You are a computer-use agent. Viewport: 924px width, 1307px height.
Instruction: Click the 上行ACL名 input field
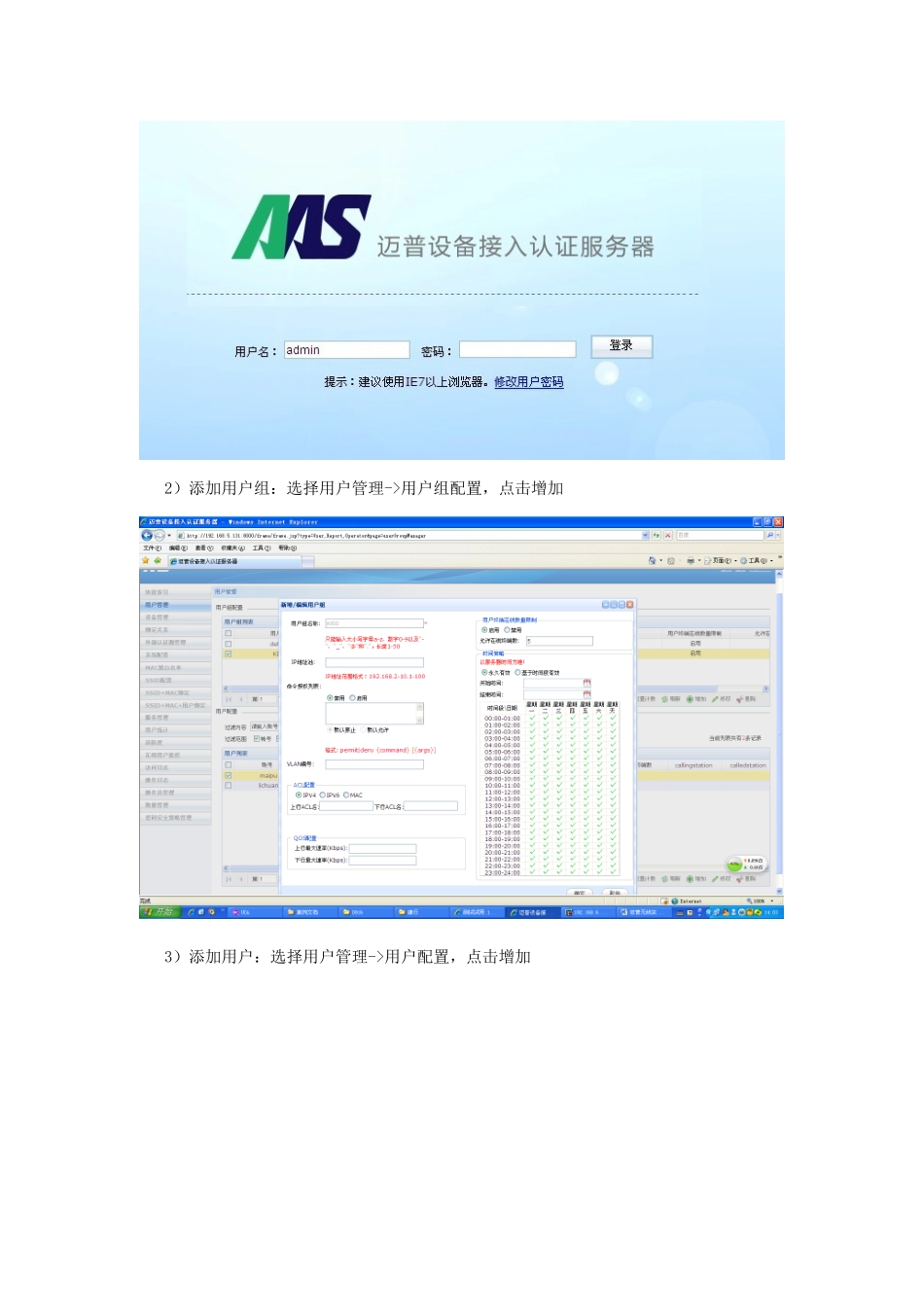pos(345,806)
